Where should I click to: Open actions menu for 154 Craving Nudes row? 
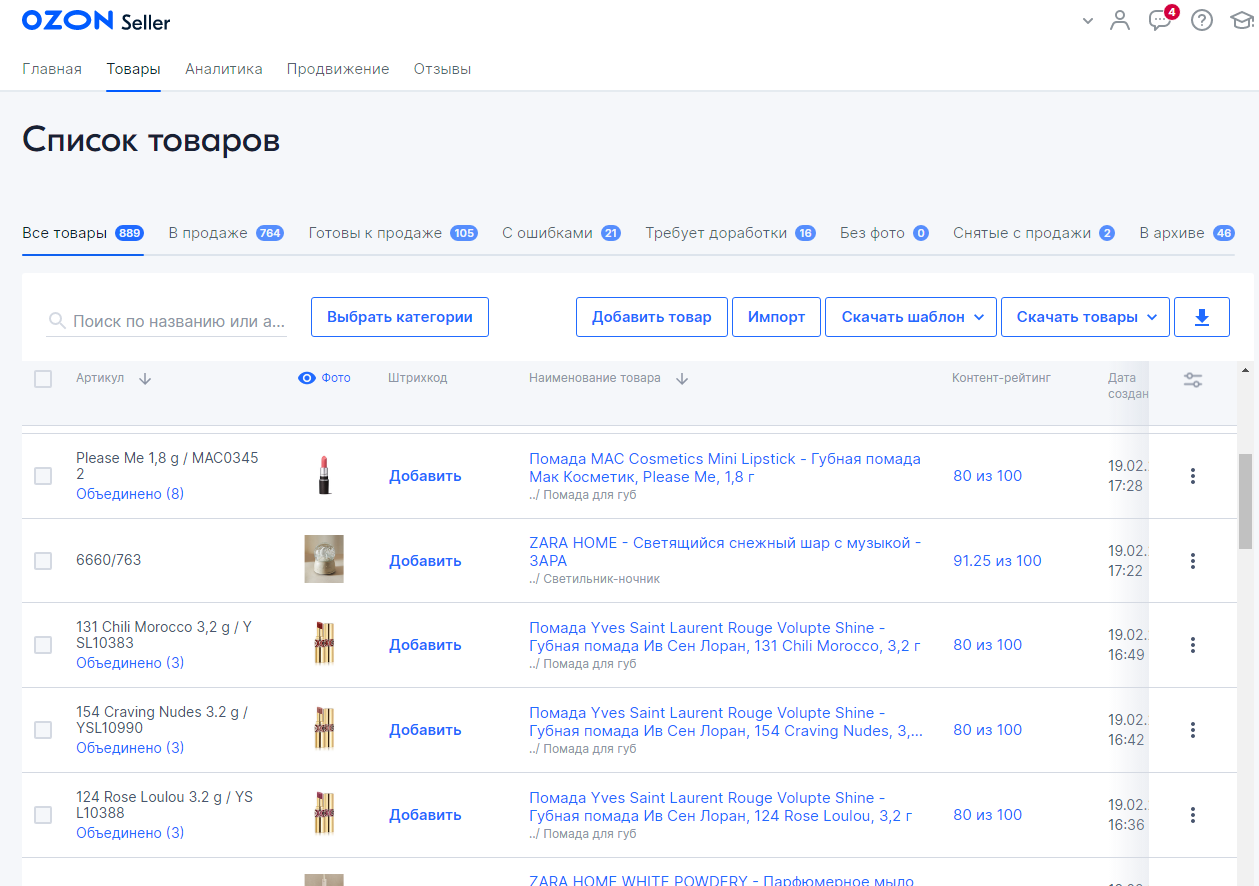coord(1193,730)
